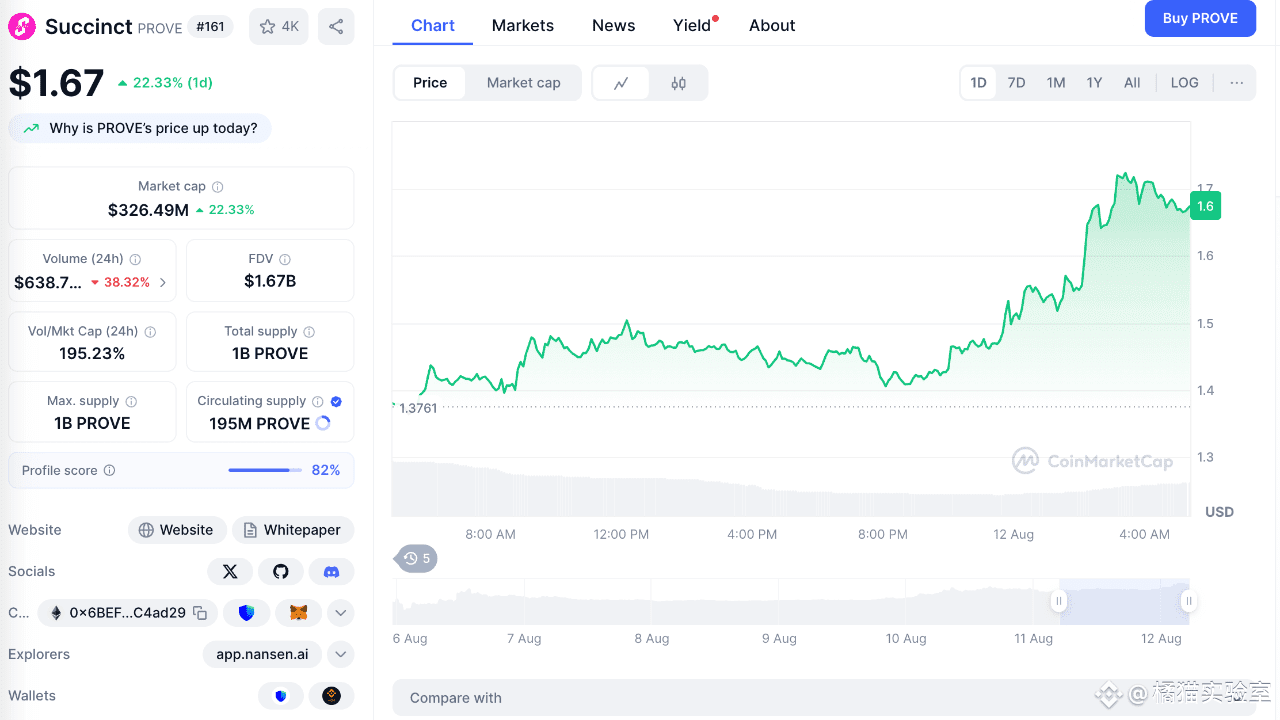
Task: Click the right handle of the range slider
Action: tap(1188, 601)
